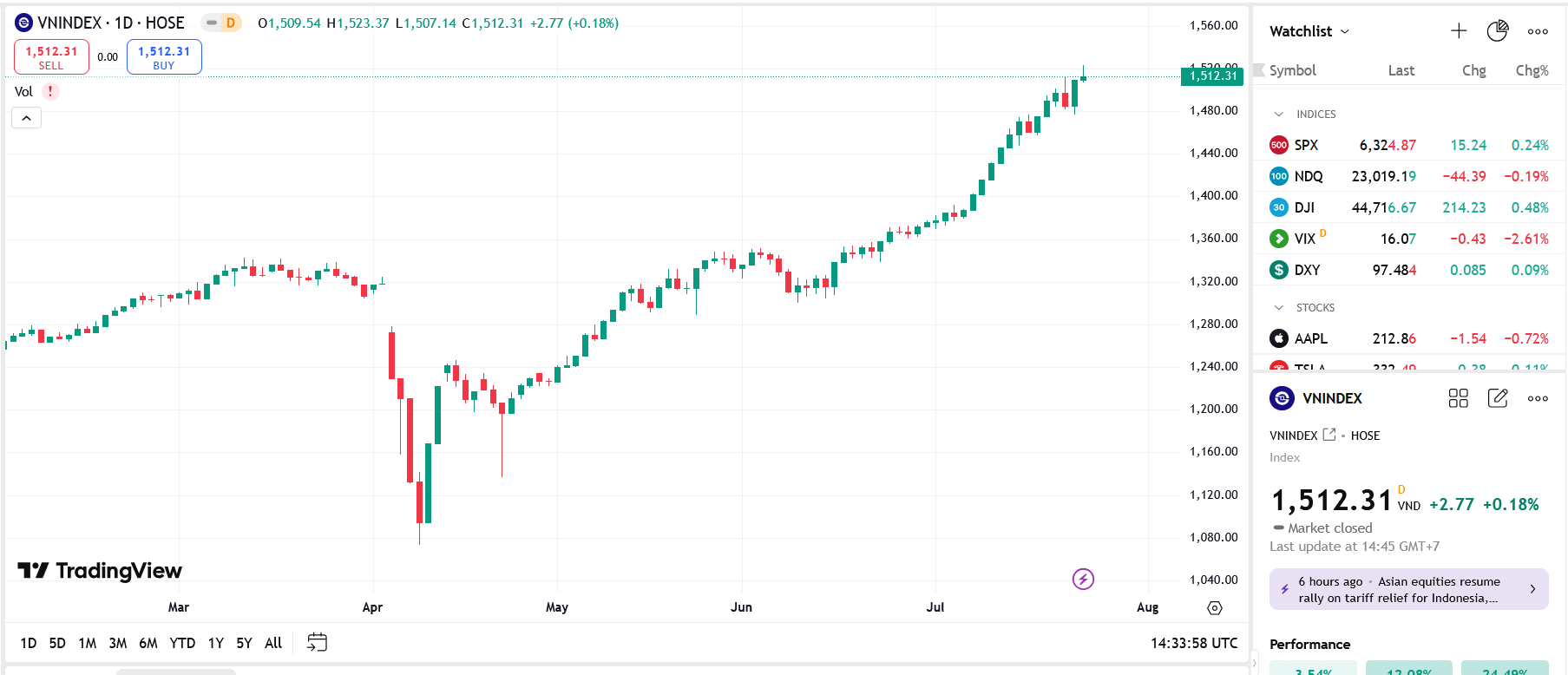Click the edit note icon beside VNINDEX
This screenshot has height=675, width=1568.
[1498, 398]
